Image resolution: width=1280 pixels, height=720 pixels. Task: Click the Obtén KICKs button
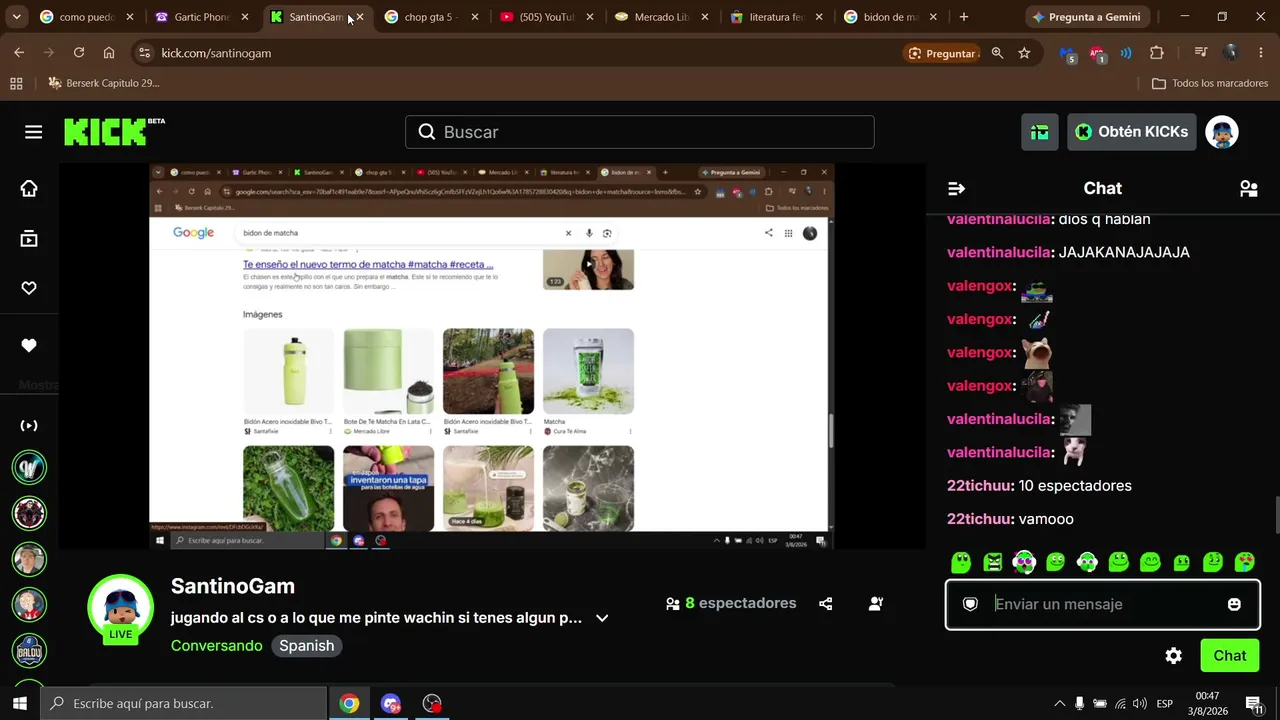[1132, 132]
